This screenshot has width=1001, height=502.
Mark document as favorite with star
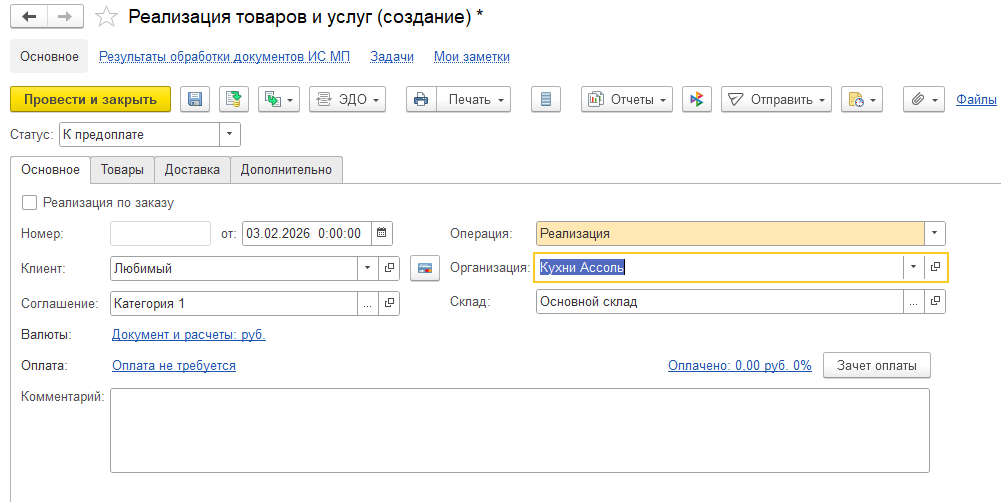click(x=106, y=17)
